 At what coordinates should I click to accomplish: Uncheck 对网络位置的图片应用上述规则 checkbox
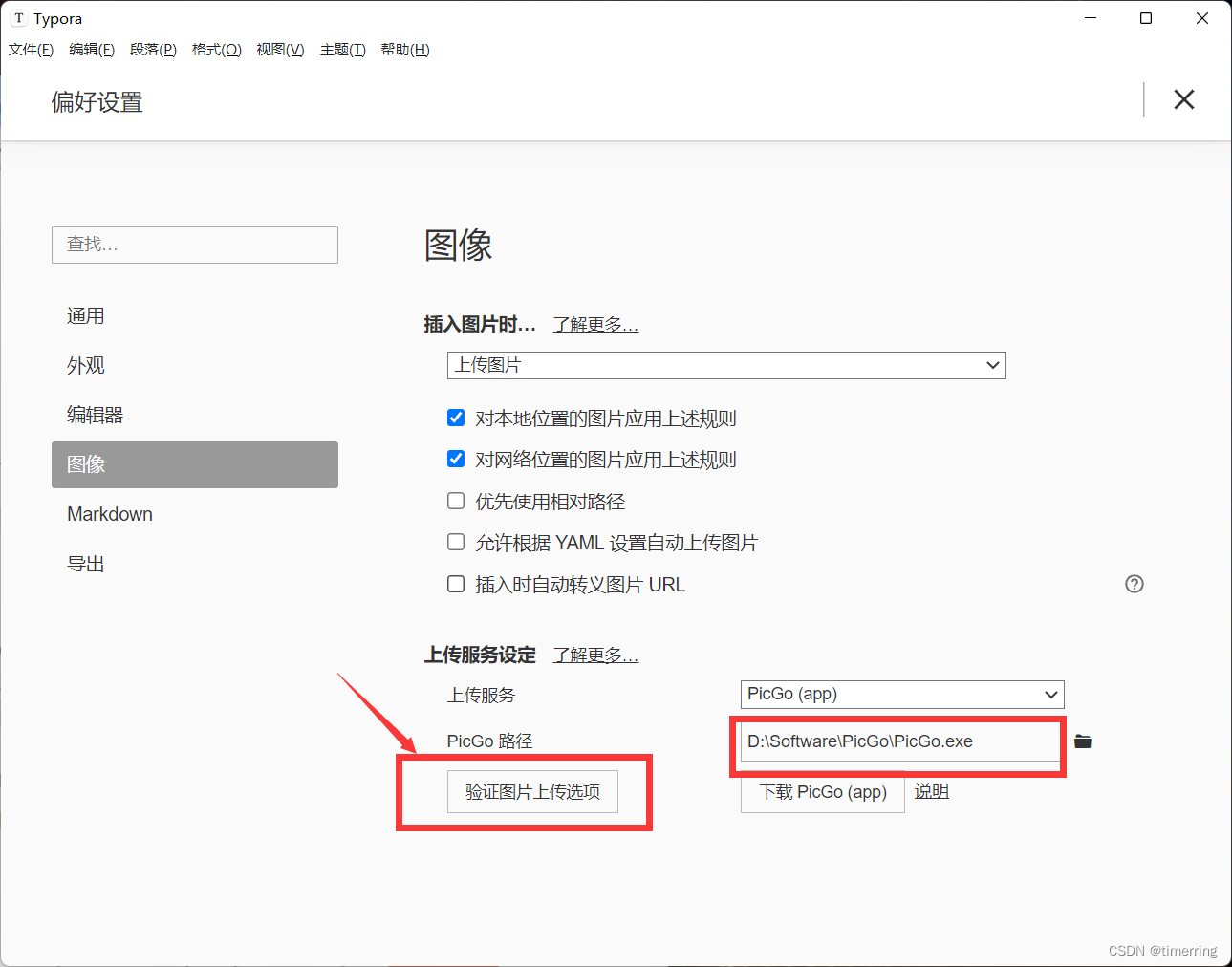pyautogui.click(x=456, y=459)
